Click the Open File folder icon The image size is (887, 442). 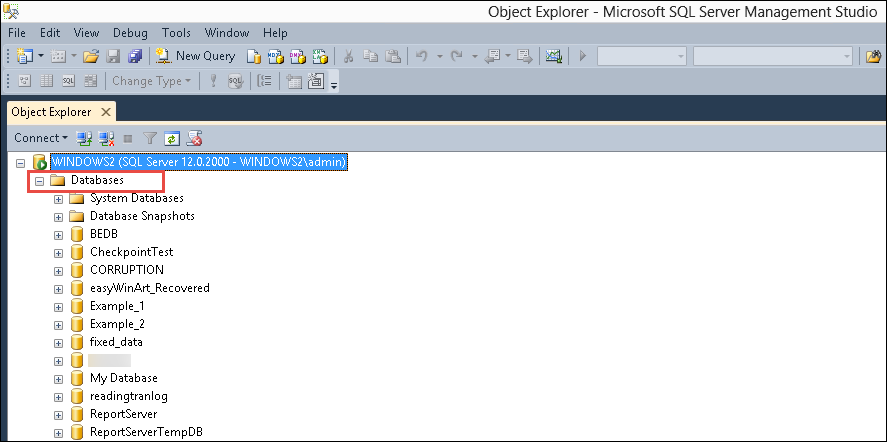91,56
